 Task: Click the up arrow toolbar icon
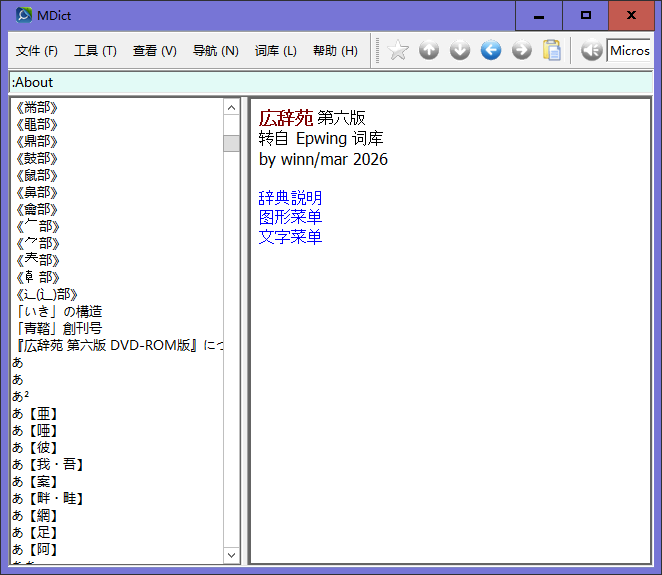click(x=429, y=50)
